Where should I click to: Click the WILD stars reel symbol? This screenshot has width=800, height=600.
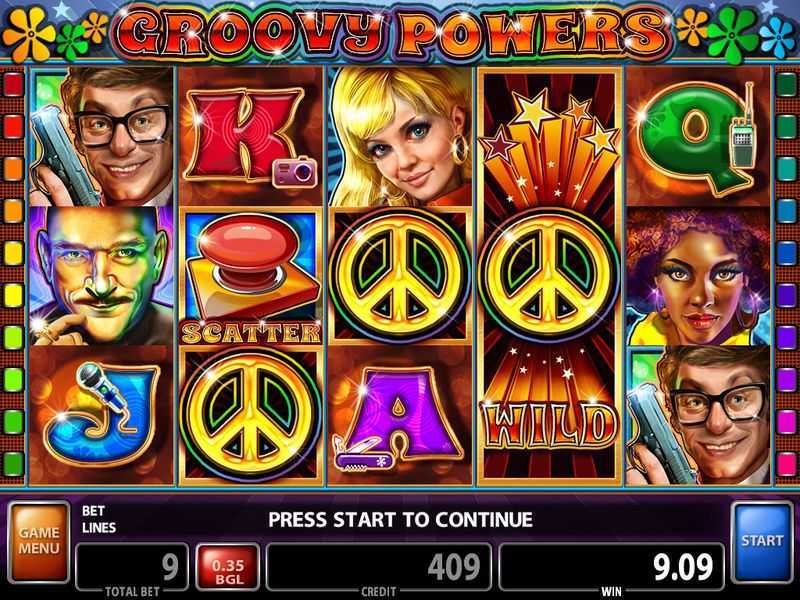coord(549,276)
